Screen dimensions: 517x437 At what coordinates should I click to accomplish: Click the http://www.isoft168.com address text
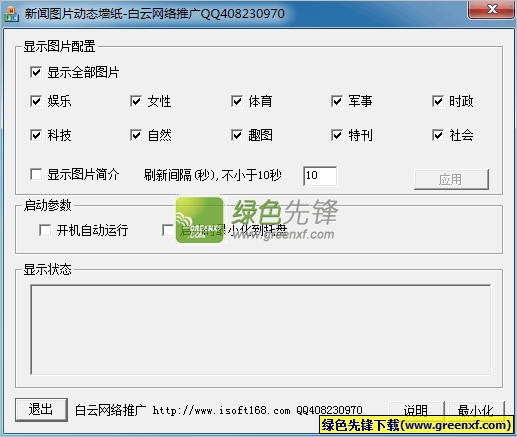(x=221, y=410)
